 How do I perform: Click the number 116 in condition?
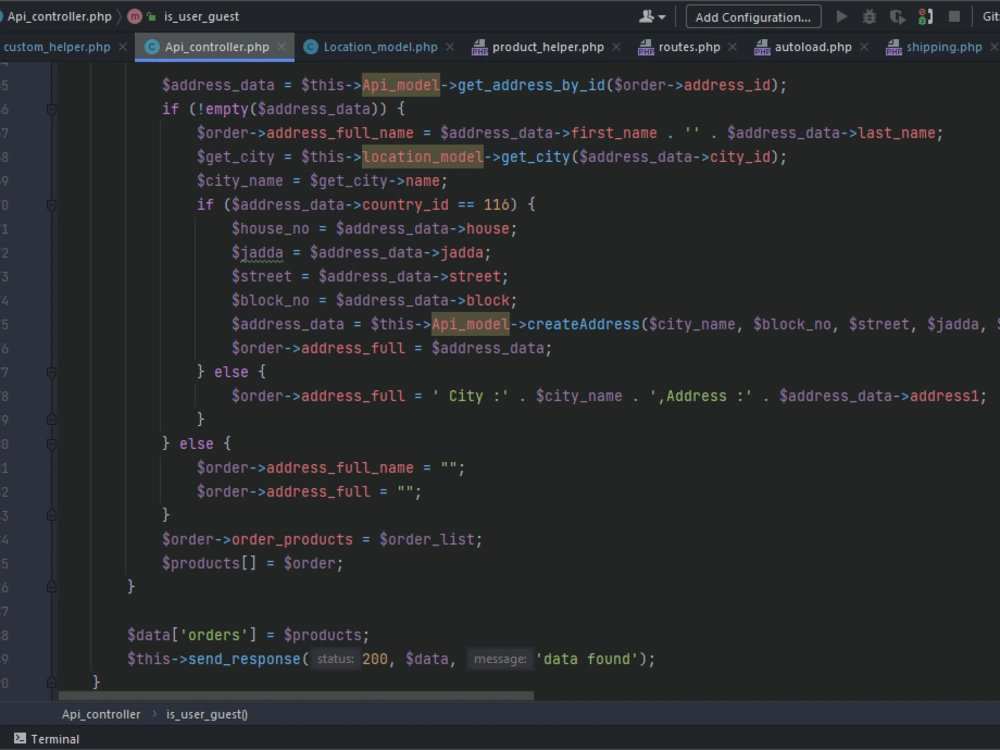(496, 205)
